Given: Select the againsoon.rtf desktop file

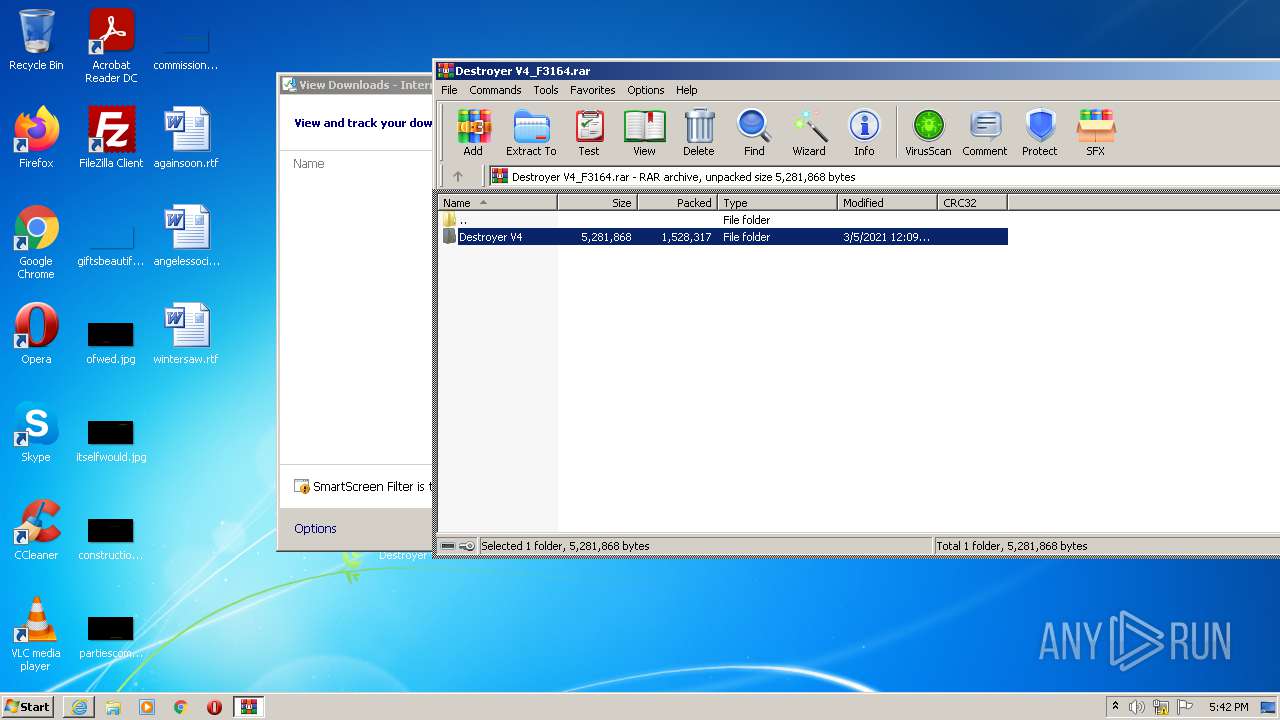Looking at the screenshot, I should 186,137.
